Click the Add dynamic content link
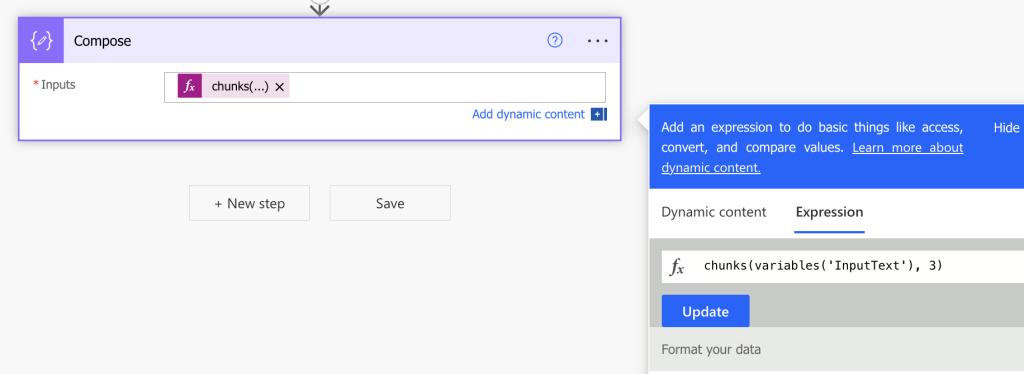 pos(528,114)
